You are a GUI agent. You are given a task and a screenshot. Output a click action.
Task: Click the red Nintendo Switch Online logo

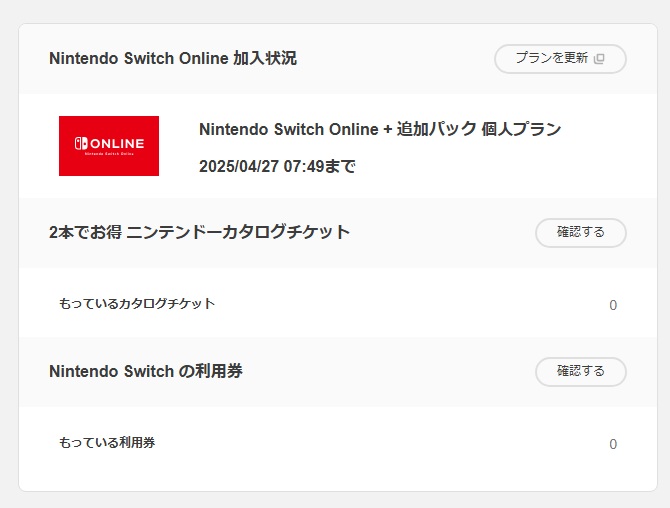pos(109,146)
